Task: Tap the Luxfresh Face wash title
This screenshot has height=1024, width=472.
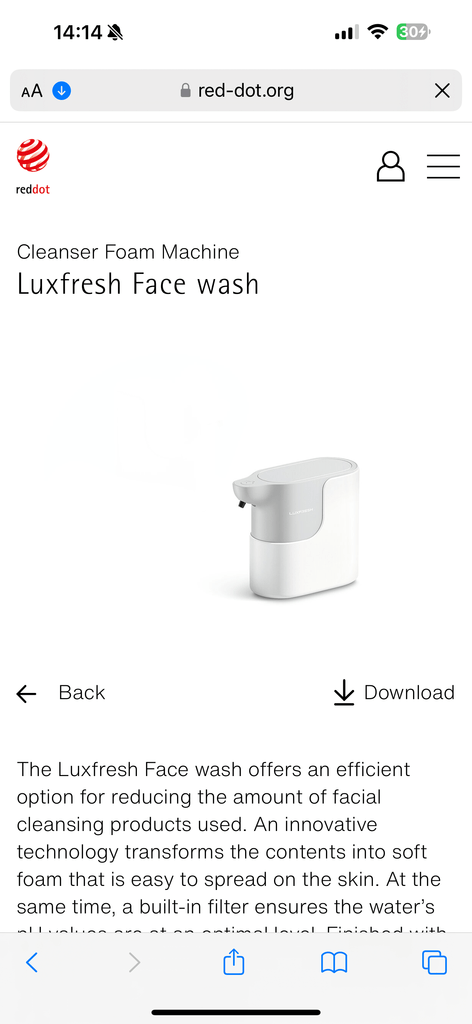Action: (x=138, y=285)
